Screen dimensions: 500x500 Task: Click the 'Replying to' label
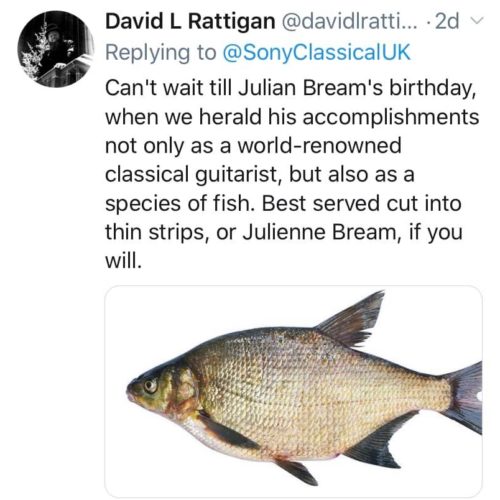tap(161, 53)
